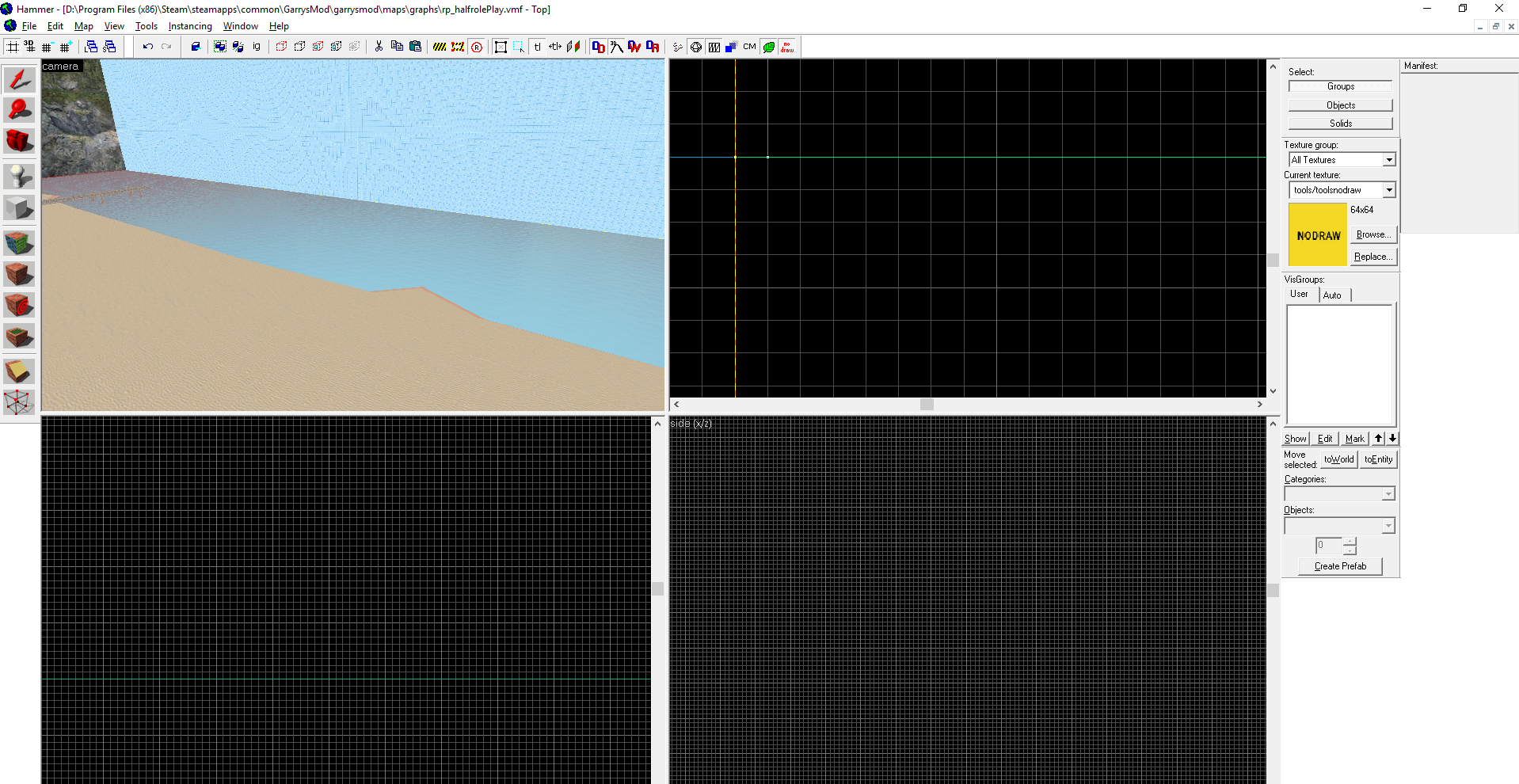Click the VisGroups Mark button
This screenshot has width=1519, height=784.
[x=1355, y=439]
